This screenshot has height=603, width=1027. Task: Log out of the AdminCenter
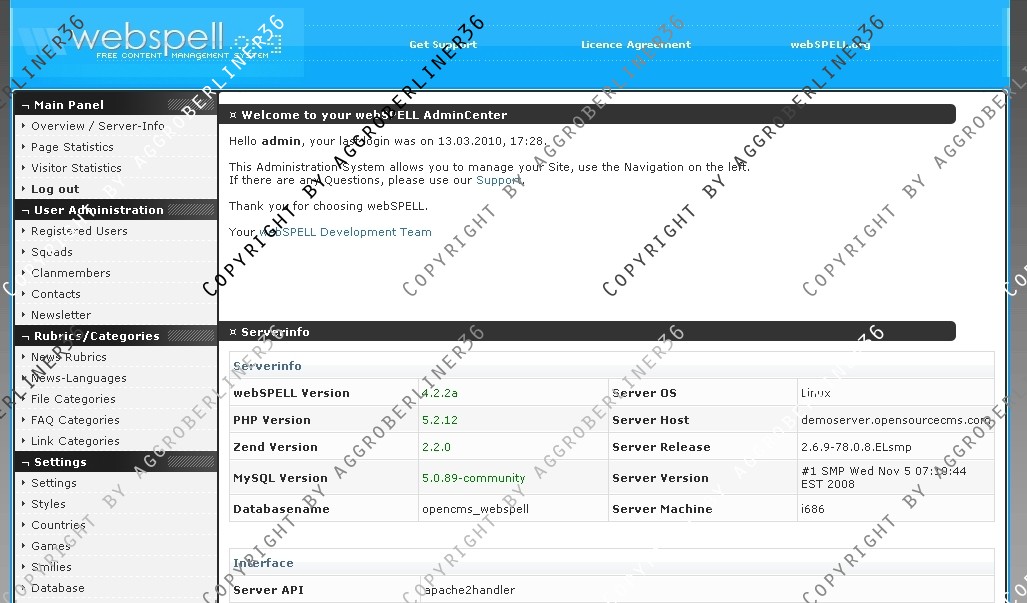(x=55, y=189)
